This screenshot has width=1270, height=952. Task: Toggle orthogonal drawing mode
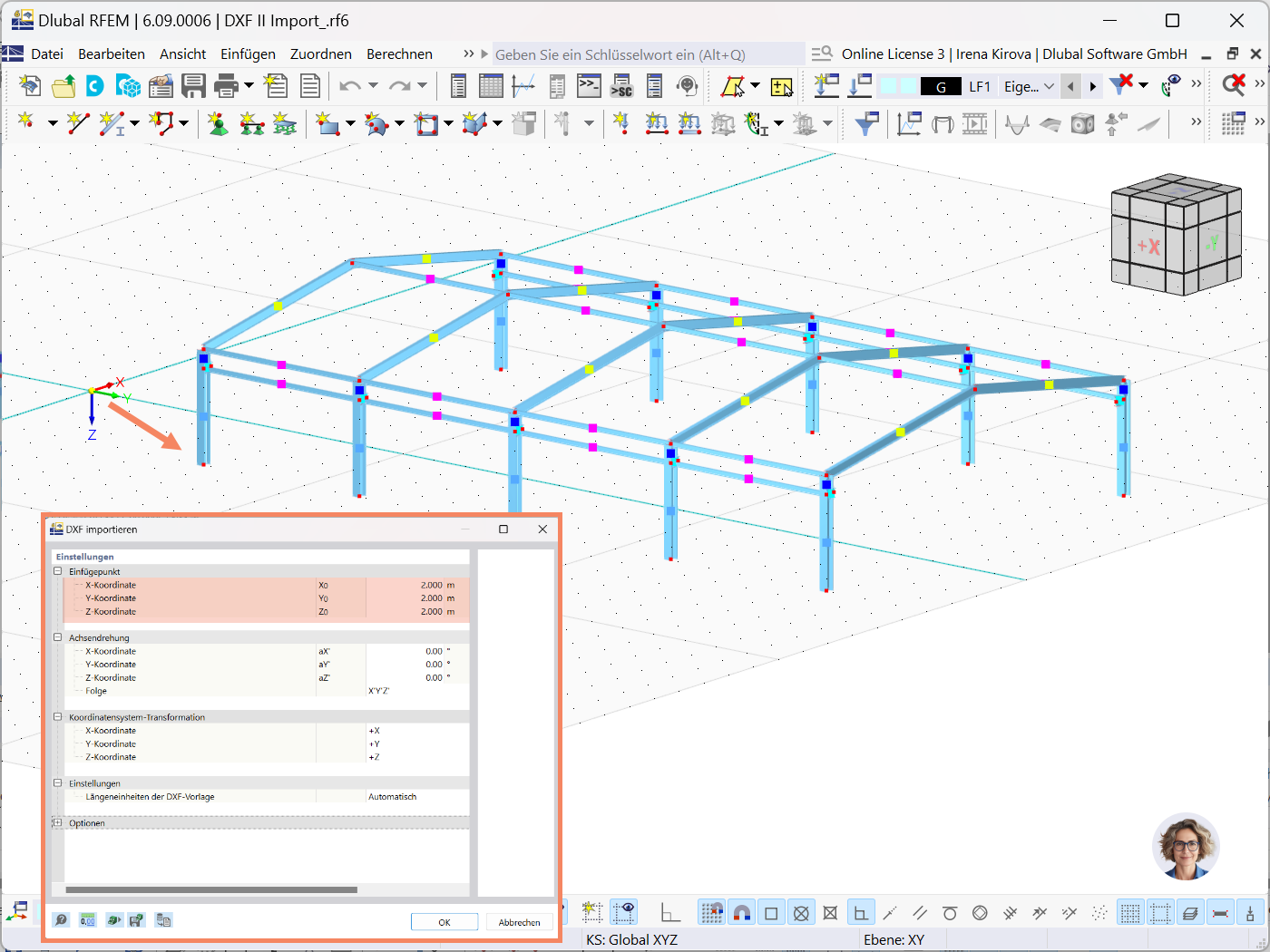(x=861, y=912)
